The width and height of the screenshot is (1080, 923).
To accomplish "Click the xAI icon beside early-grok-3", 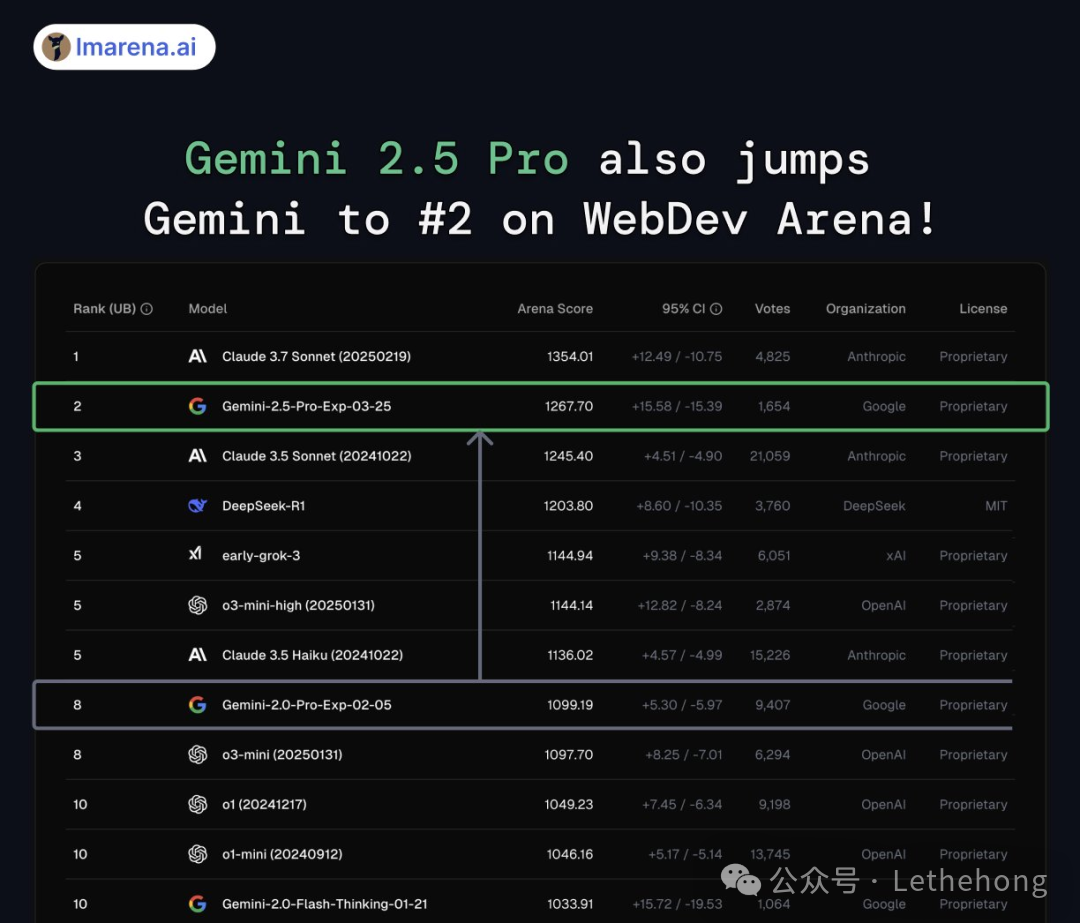I will (196, 554).
